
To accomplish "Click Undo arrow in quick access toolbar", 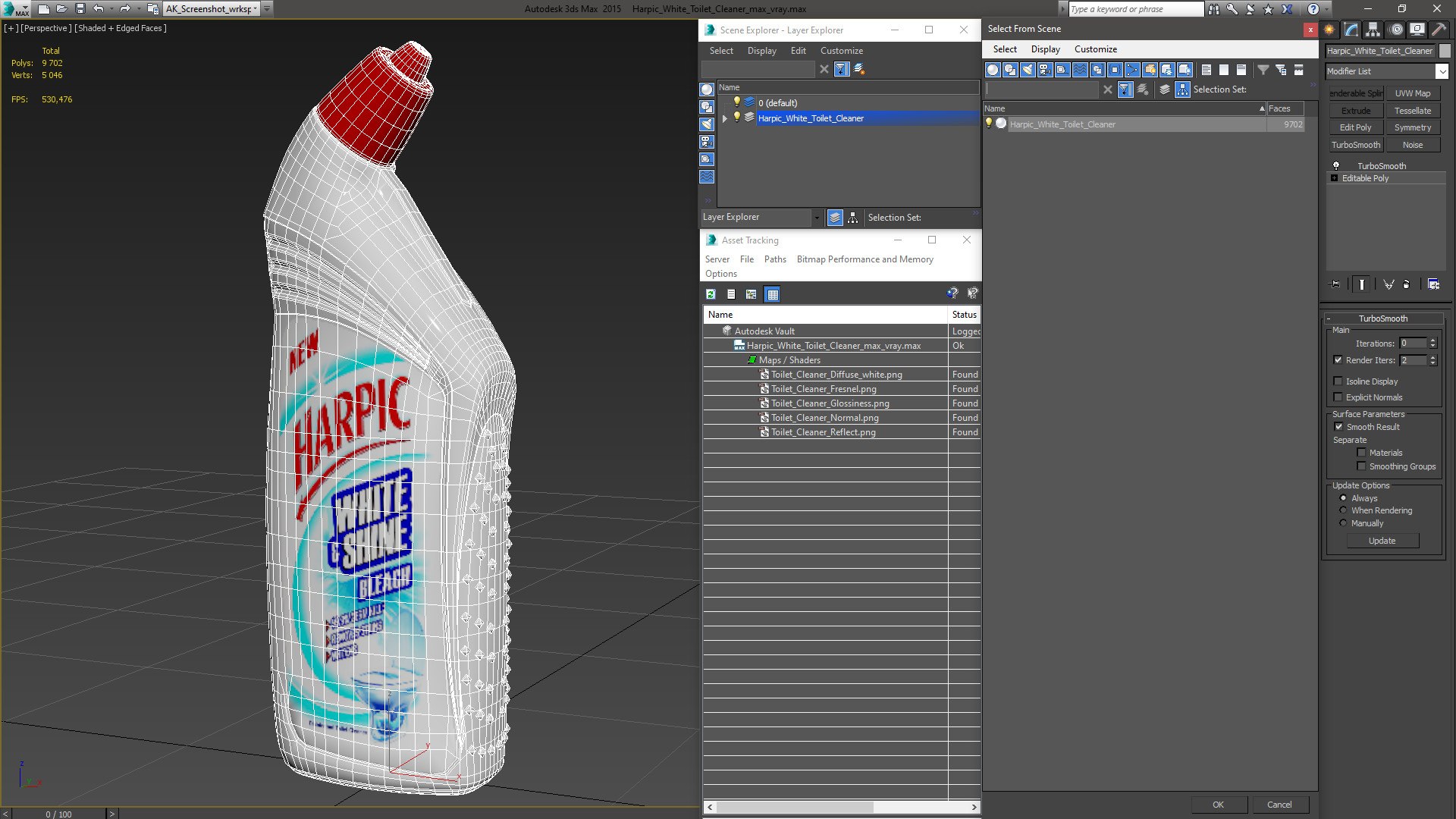I will (99, 9).
